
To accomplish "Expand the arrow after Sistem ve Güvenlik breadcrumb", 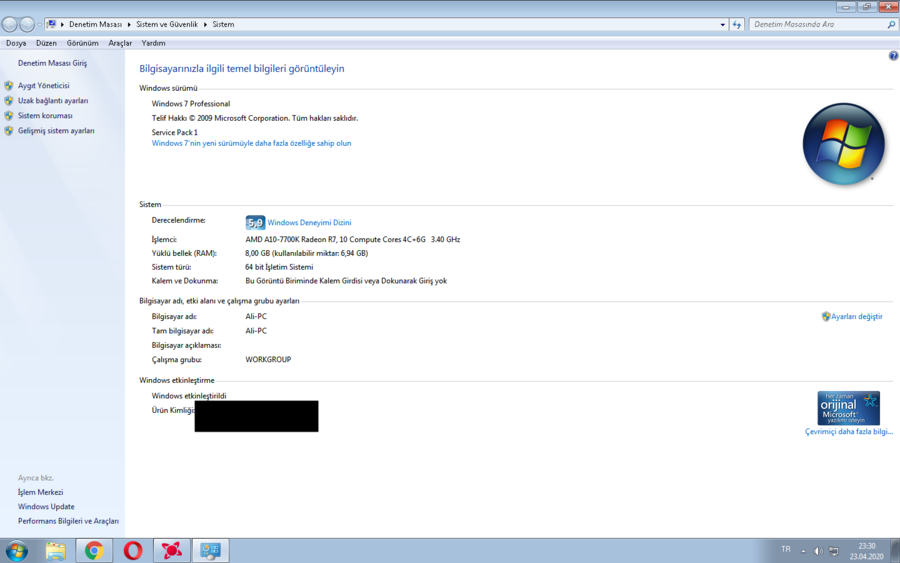I will (205, 25).
